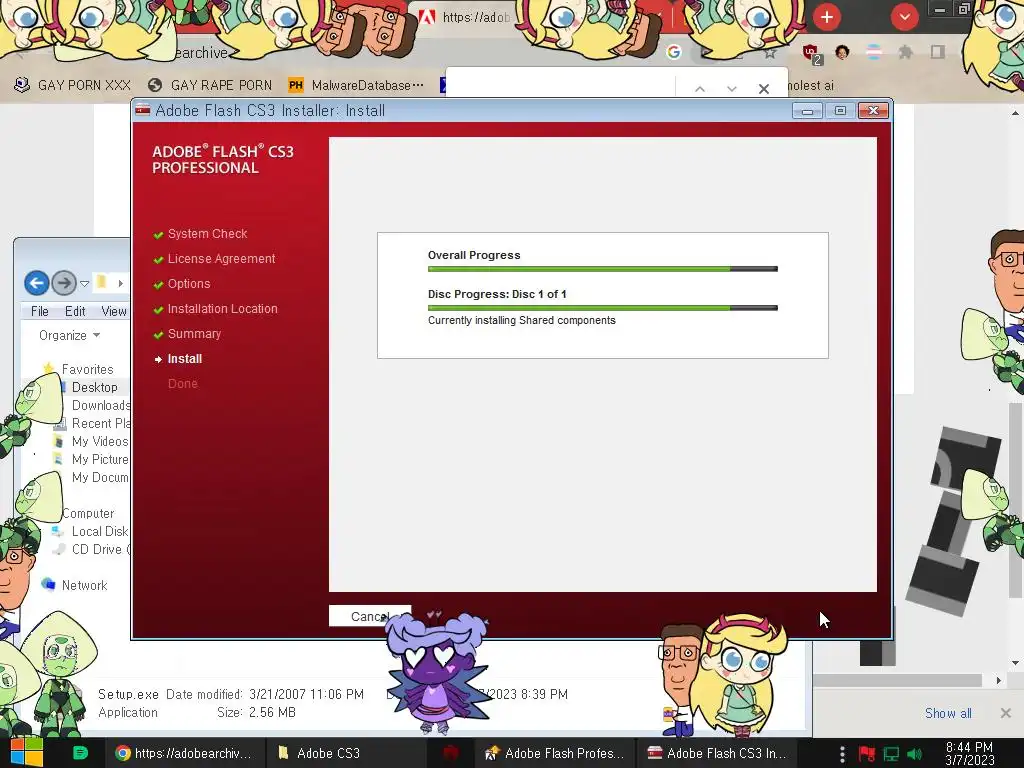The width and height of the screenshot is (1024, 768).
Task: Open the dark red icon on the taskbar
Action: (x=451, y=753)
